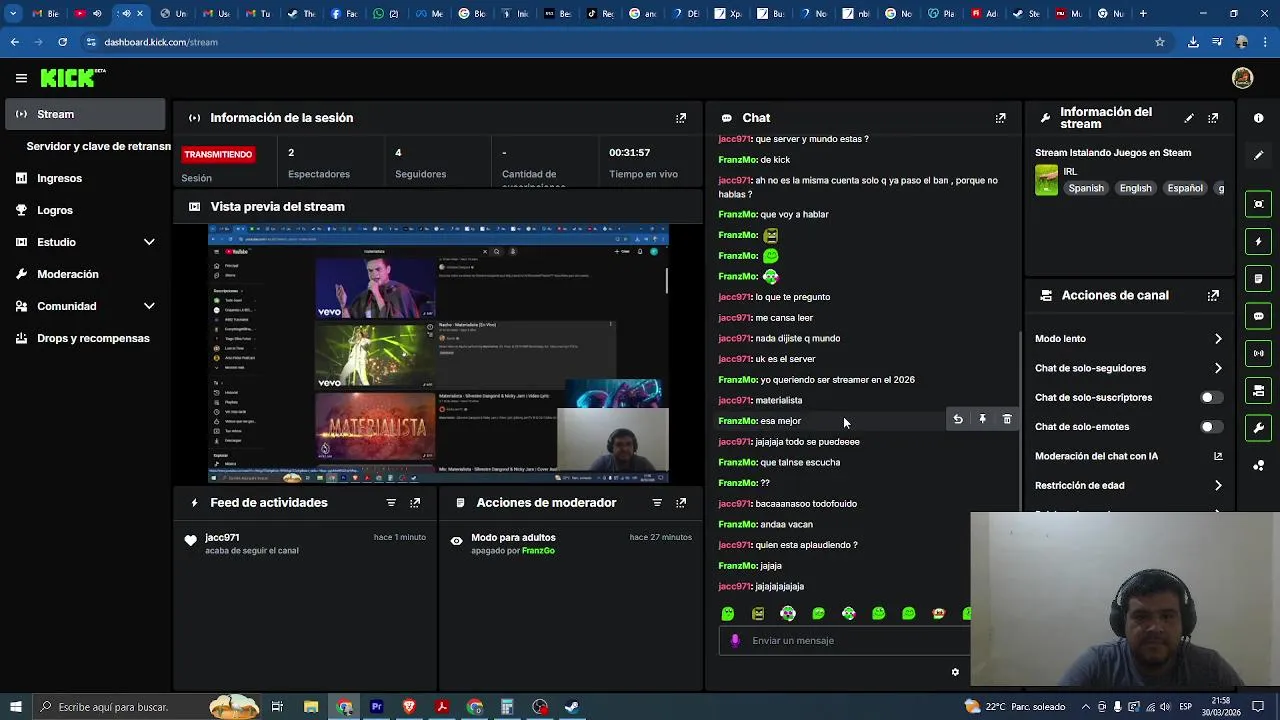
Task: Open Restricción de edad options chevron
Action: pos(1218,486)
